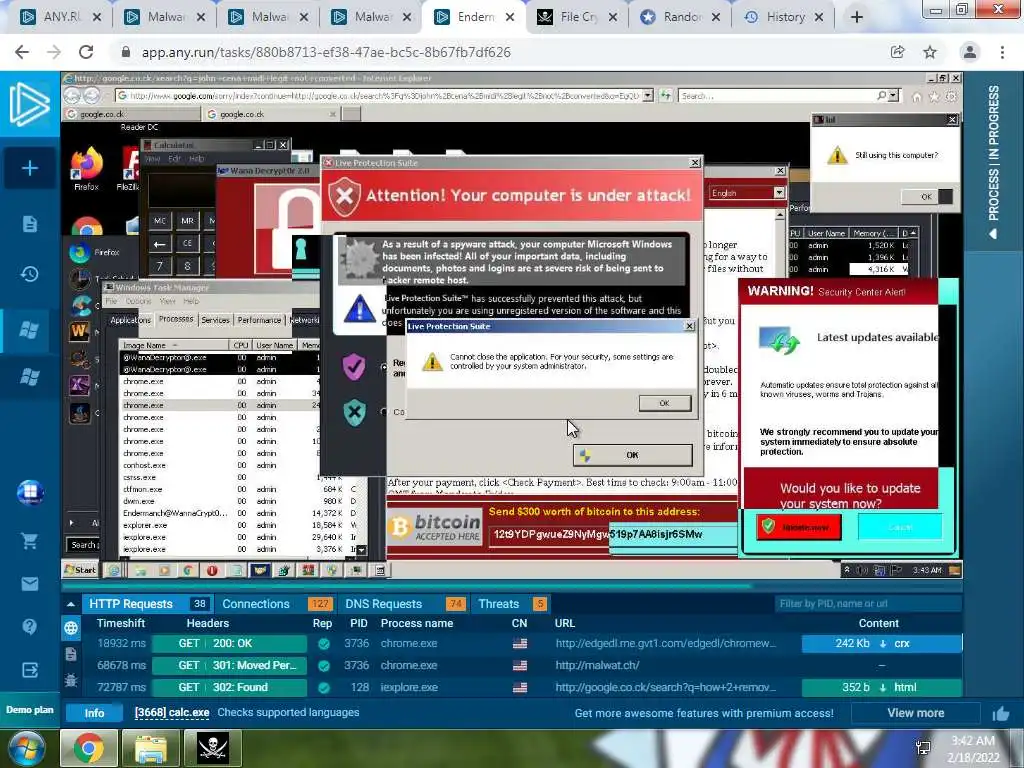Image resolution: width=1024 pixels, height=768 pixels.
Task: Click OK in the Still using this computer dialog
Action: click(x=926, y=197)
